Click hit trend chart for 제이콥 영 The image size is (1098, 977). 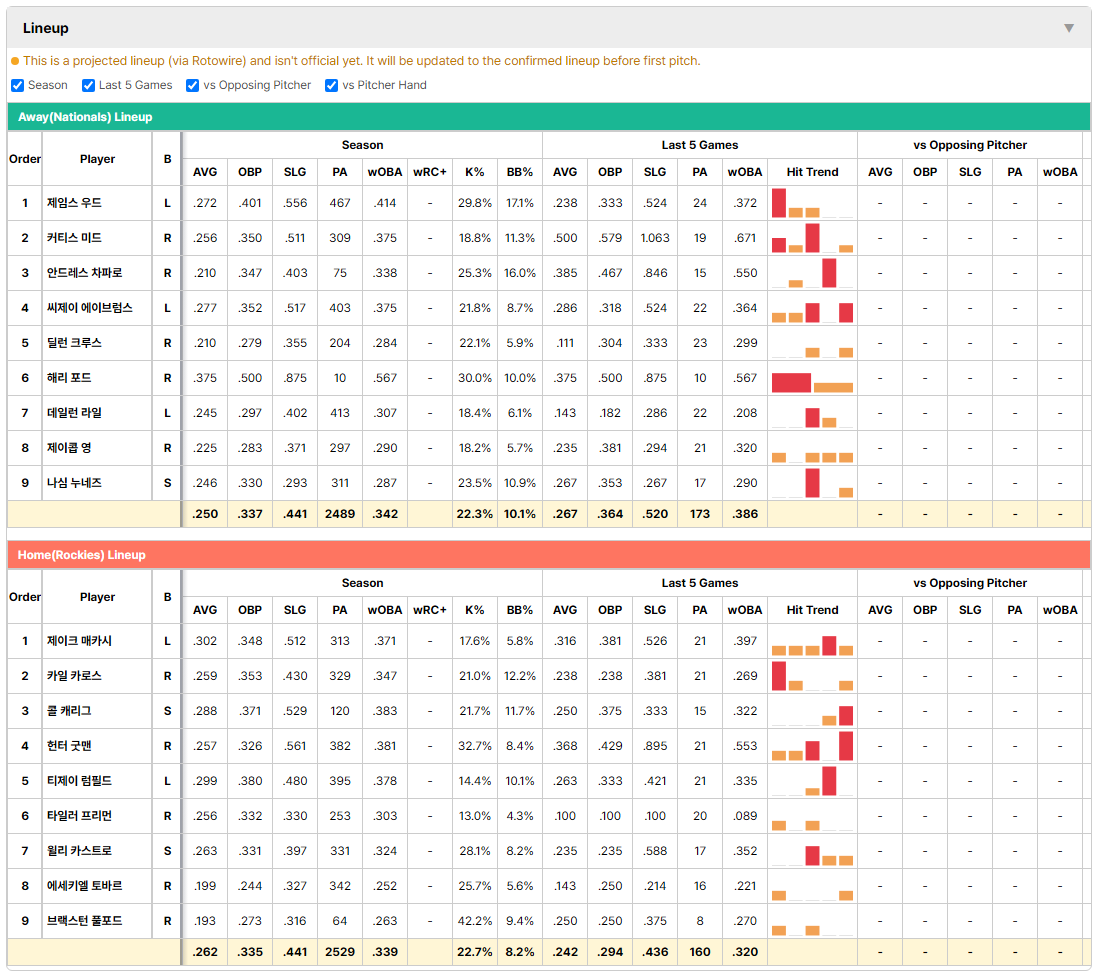(x=812, y=448)
